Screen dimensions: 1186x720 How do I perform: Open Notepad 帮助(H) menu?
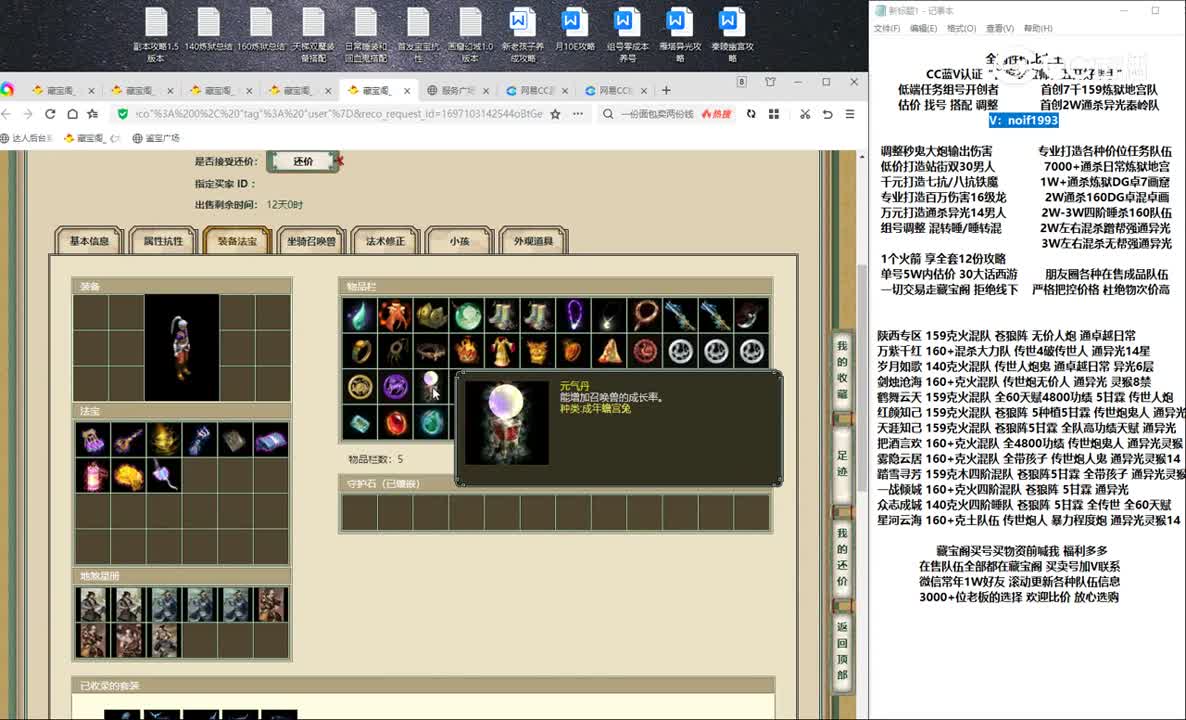[x=1038, y=28]
